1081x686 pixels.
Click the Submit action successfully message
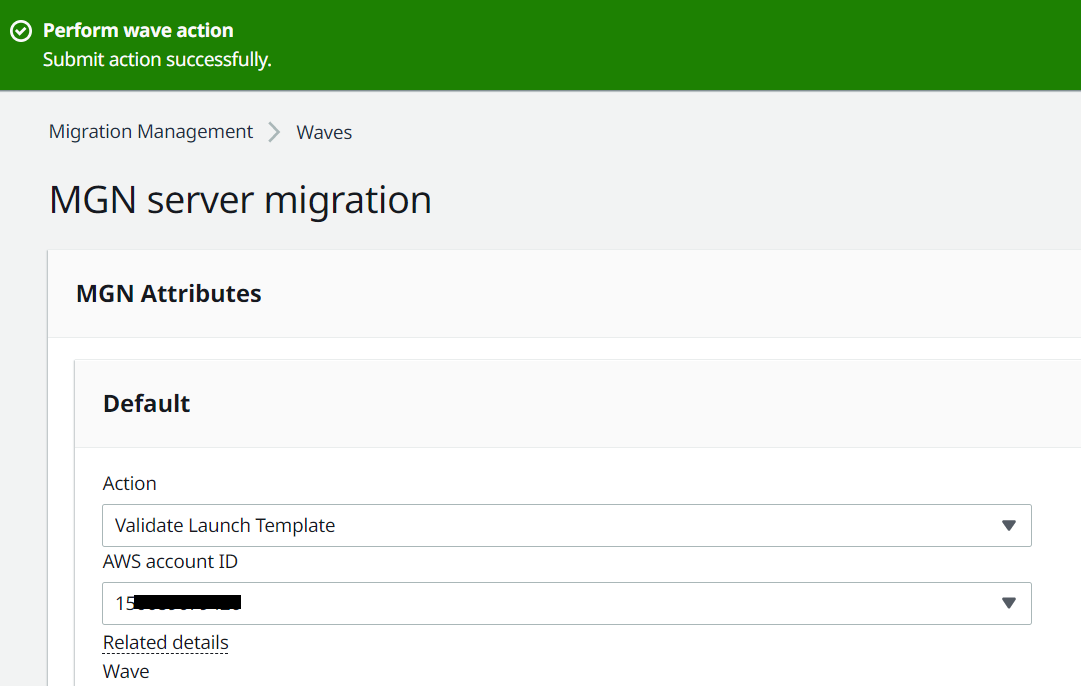[x=157, y=60]
